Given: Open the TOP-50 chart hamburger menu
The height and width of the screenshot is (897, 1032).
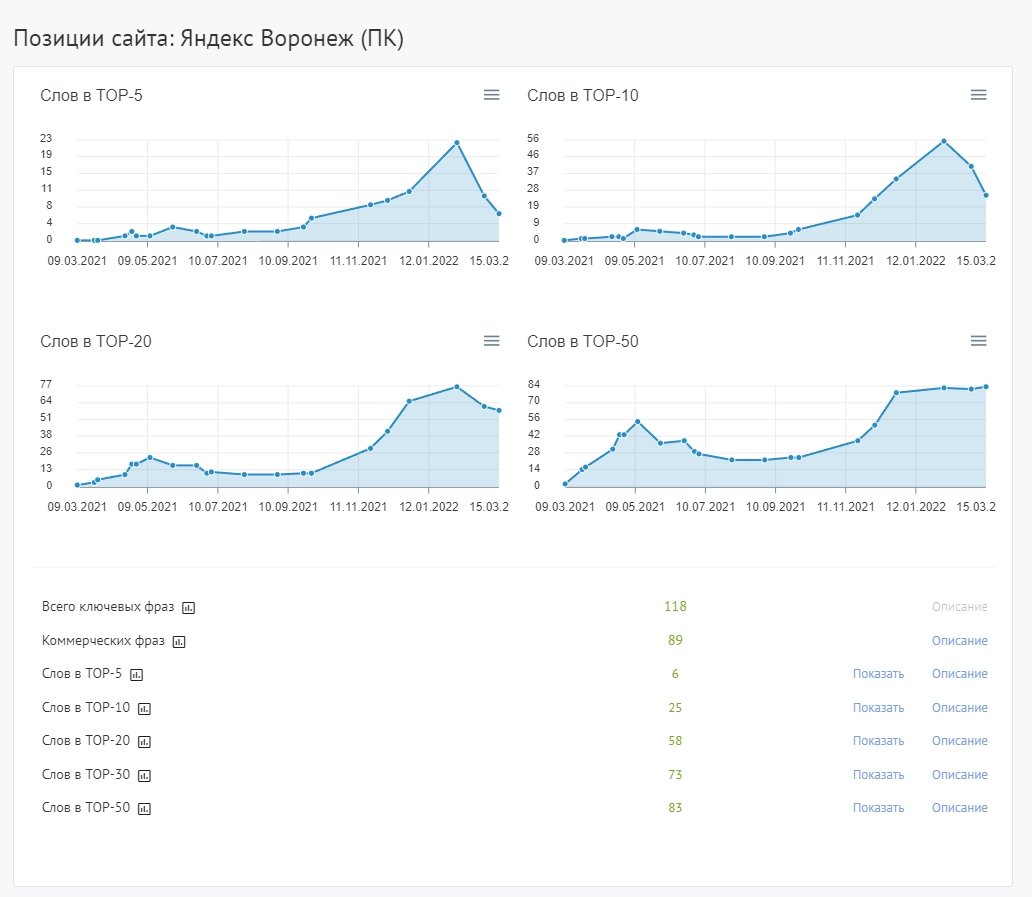Looking at the screenshot, I should 978,341.
